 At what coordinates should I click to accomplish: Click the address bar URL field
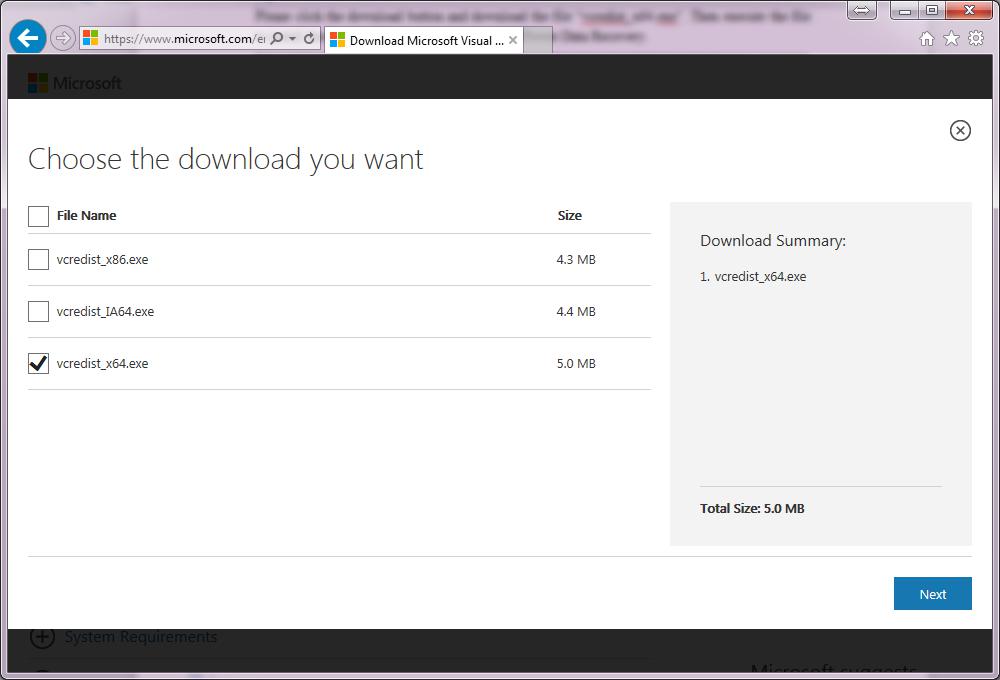tap(184, 39)
